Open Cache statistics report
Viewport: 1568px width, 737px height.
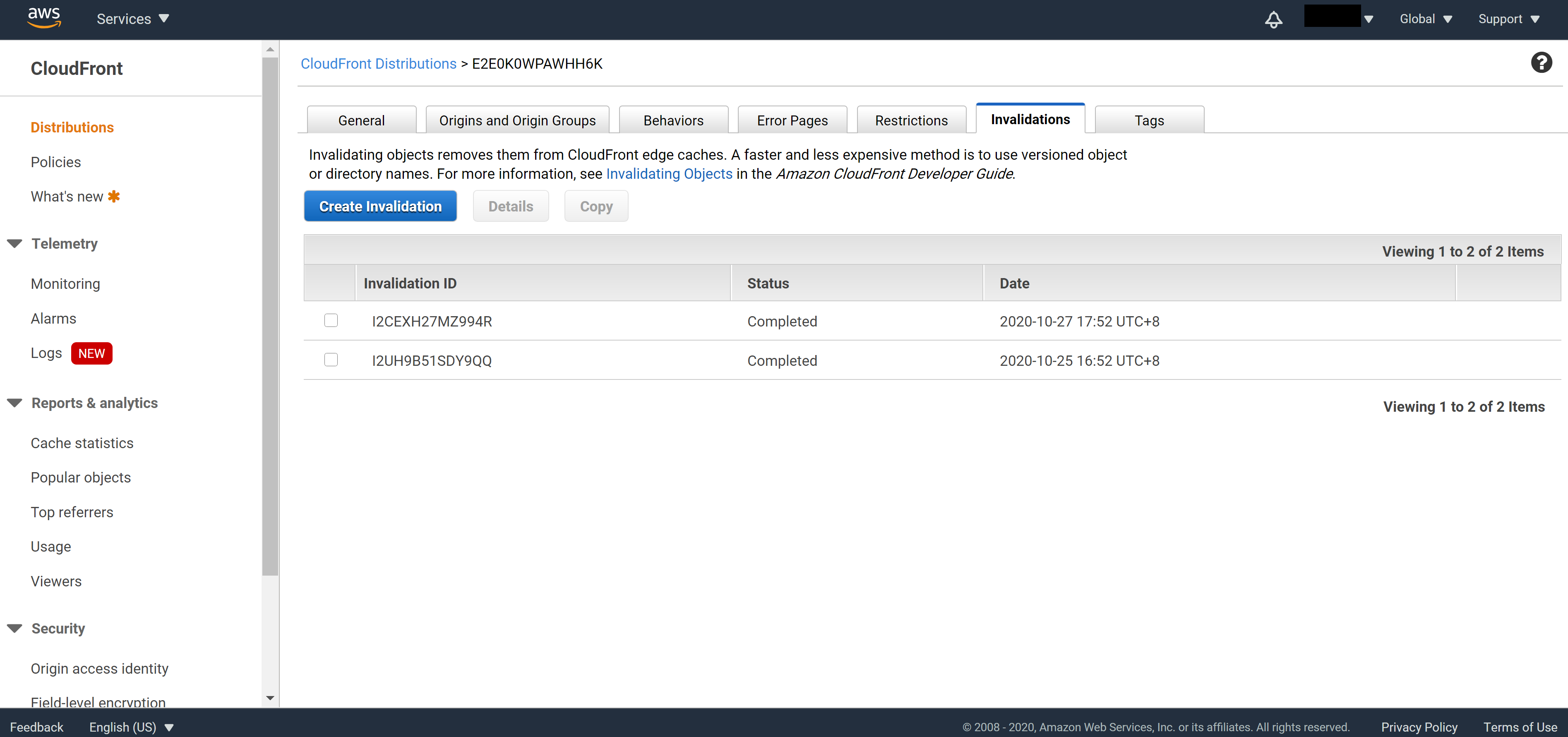pyautogui.click(x=82, y=443)
